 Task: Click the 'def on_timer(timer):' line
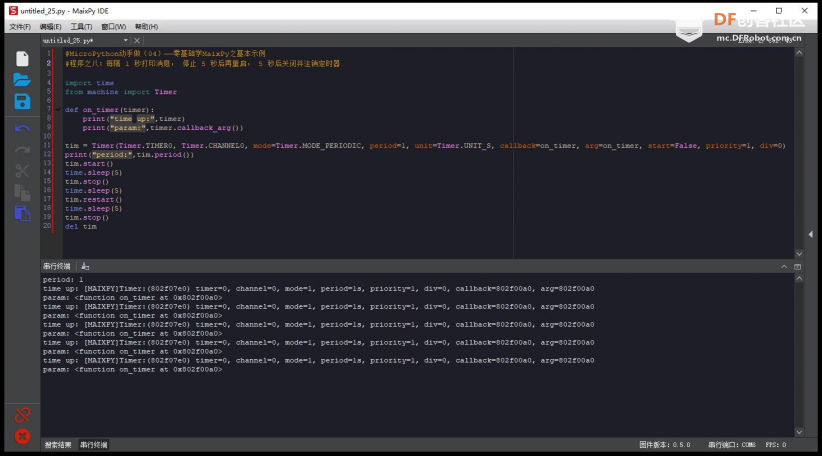pos(110,110)
